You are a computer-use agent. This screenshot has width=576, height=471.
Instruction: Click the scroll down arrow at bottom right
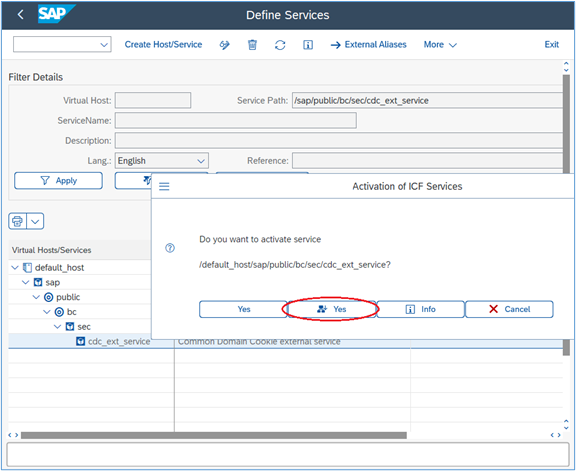tap(566, 428)
